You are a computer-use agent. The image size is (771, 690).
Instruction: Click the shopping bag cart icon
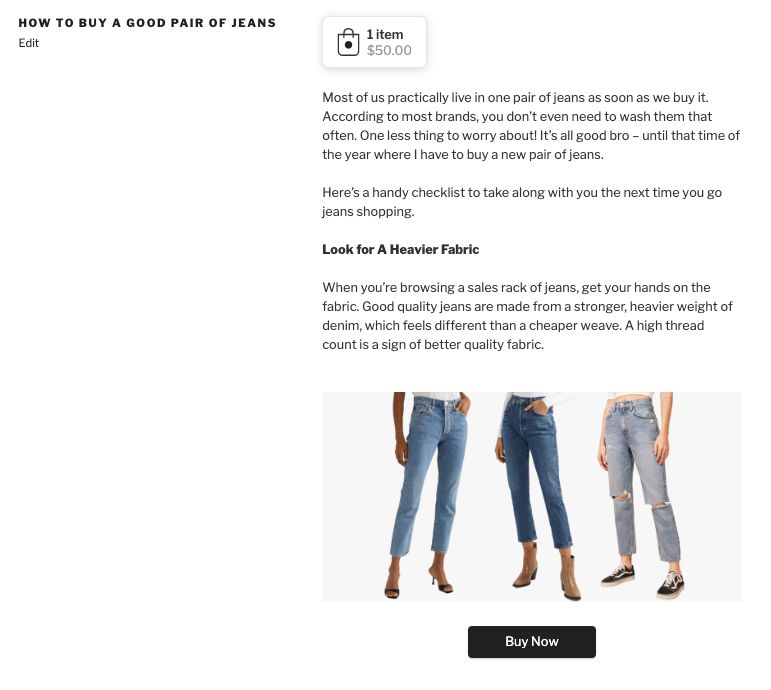tap(348, 42)
